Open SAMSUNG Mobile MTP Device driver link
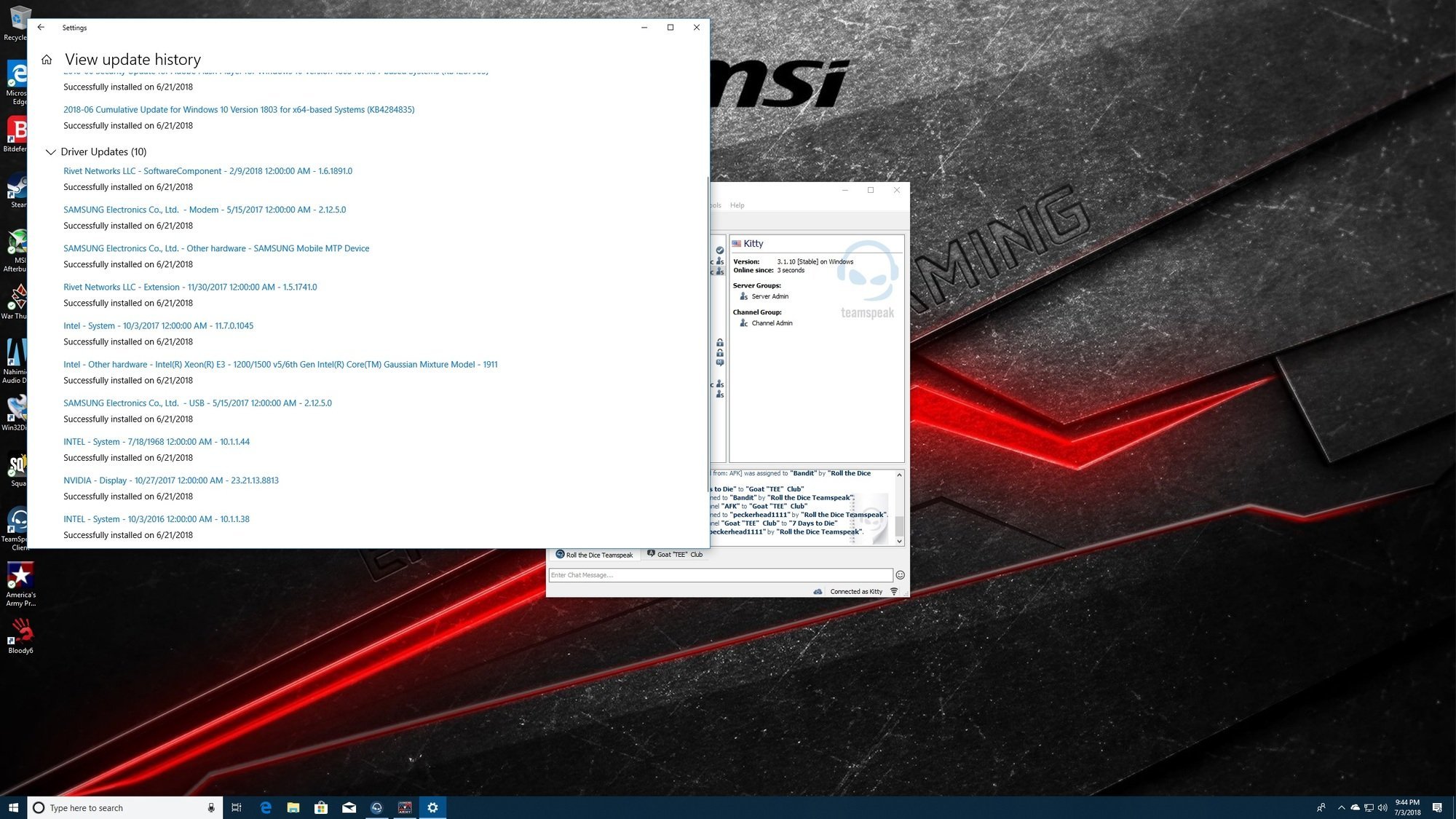Viewport: 1456px width, 819px height. [x=216, y=248]
